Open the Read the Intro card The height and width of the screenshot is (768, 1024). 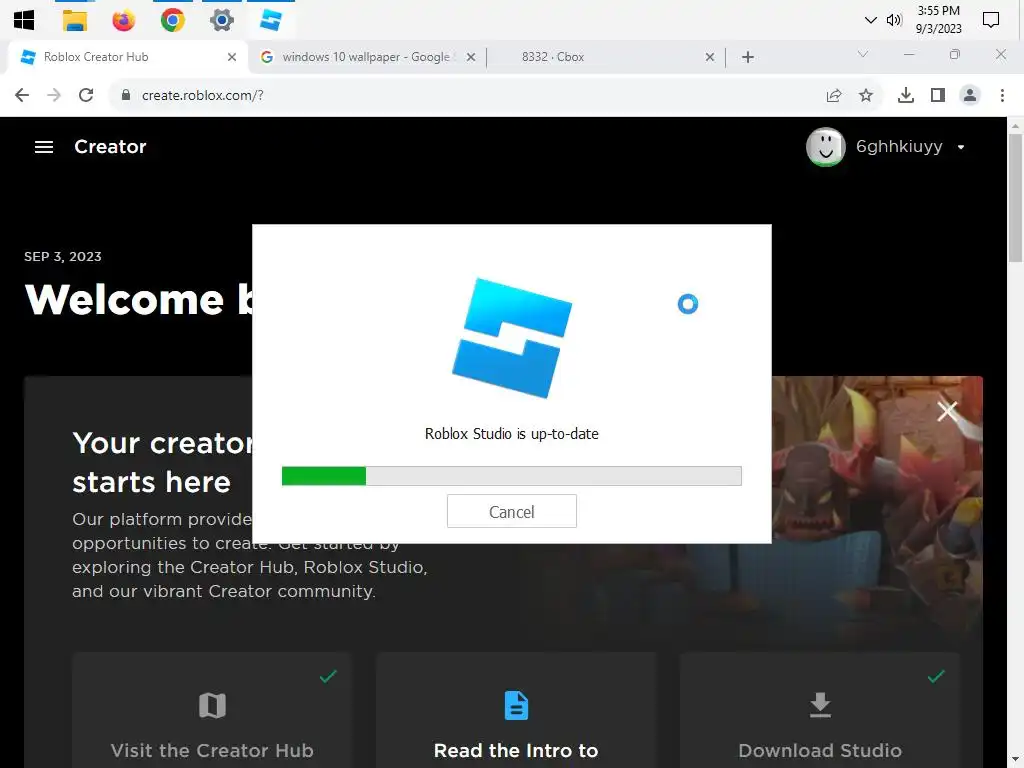(x=516, y=710)
